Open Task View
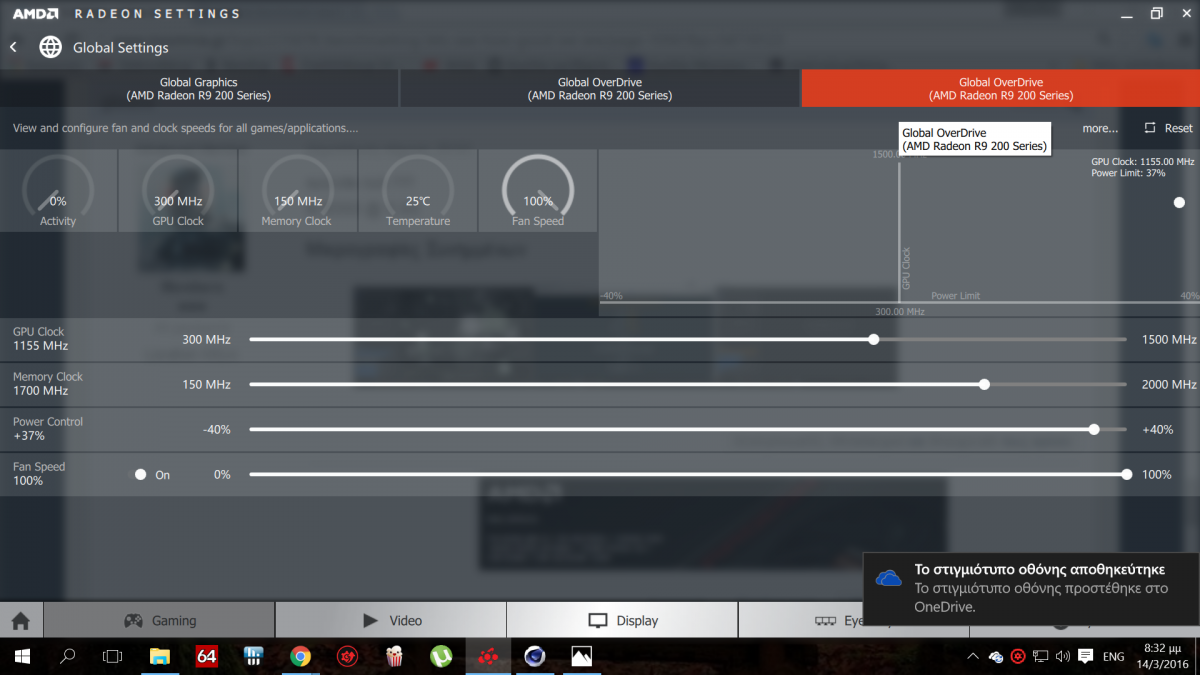The height and width of the screenshot is (675, 1200). pyautogui.click(x=113, y=657)
